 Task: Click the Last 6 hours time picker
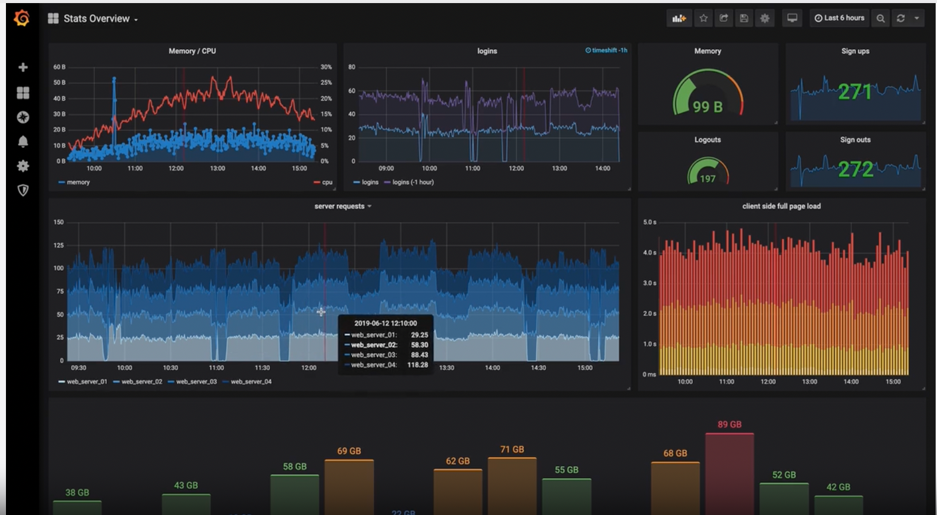click(x=839, y=18)
